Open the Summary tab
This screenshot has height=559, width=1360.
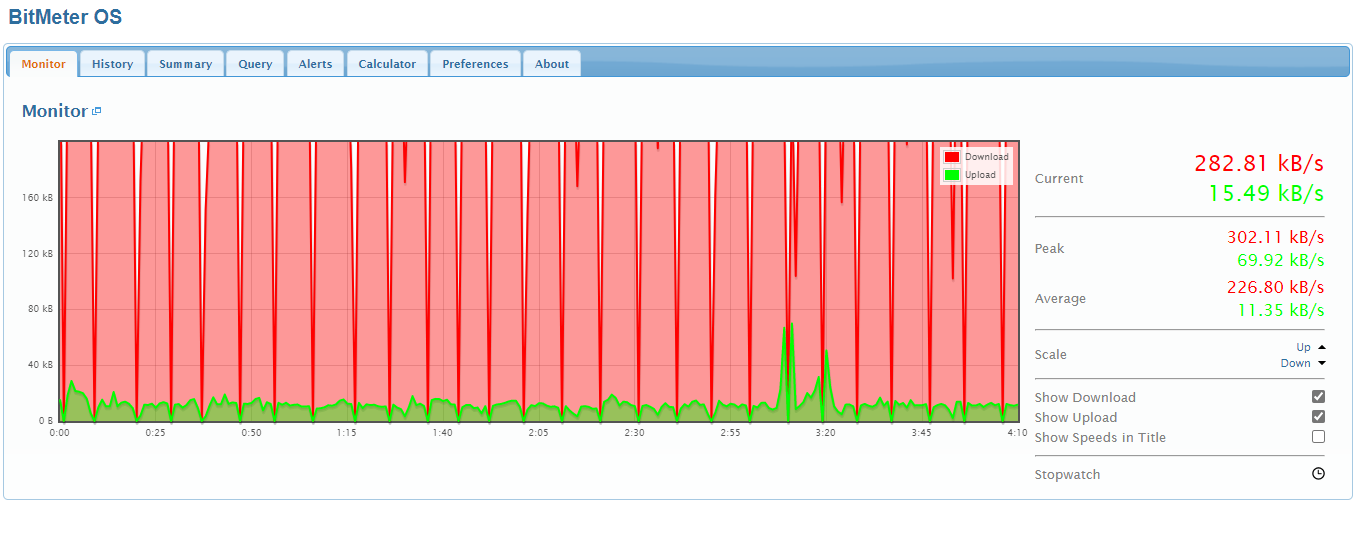[x=185, y=64]
